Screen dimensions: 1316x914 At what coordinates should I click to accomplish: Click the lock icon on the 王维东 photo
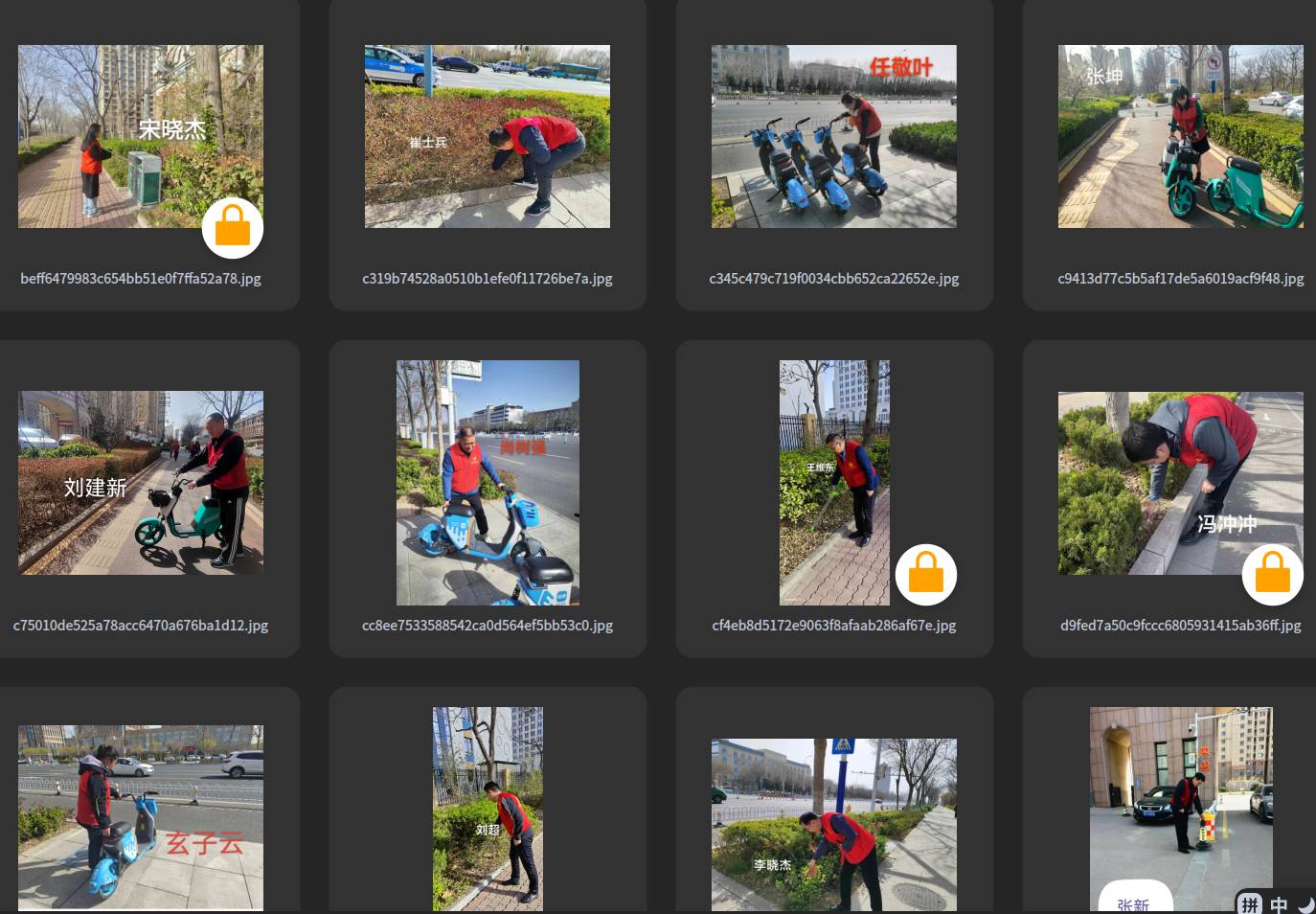click(x=926, y=575)
